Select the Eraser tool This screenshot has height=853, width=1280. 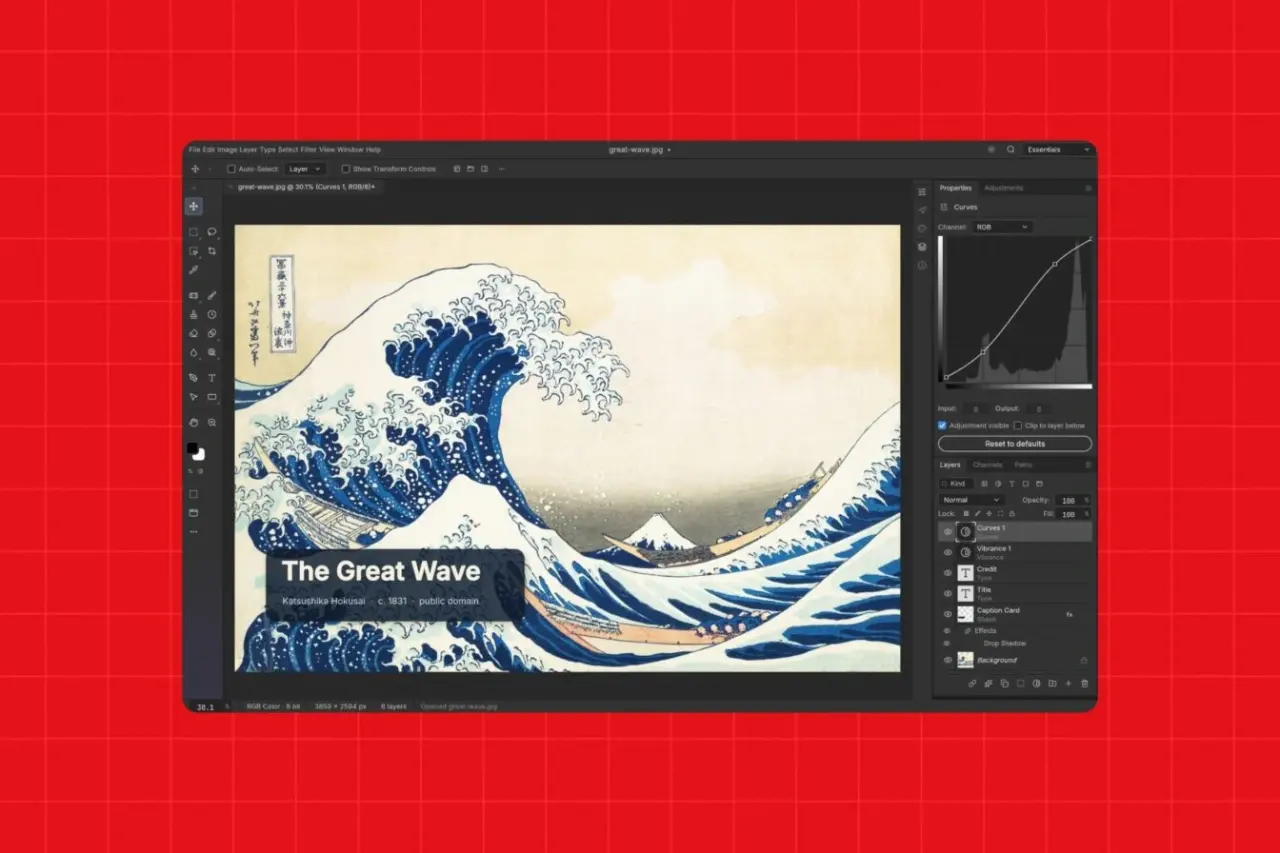click(193, 334)
